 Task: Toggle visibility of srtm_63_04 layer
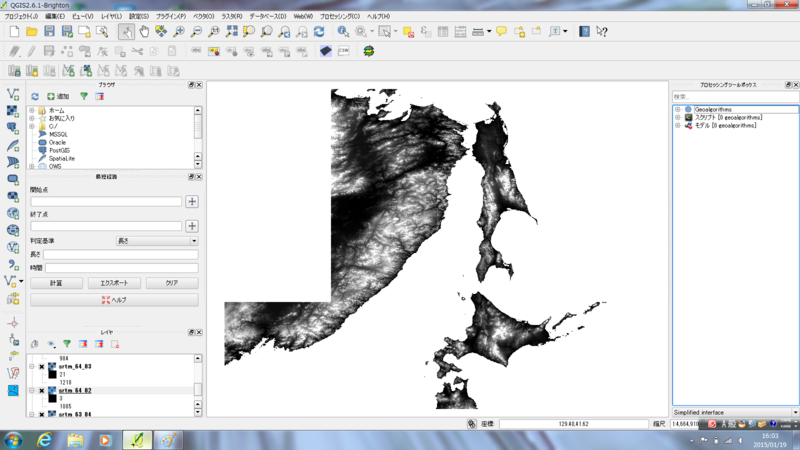click(x=42, y=414)
